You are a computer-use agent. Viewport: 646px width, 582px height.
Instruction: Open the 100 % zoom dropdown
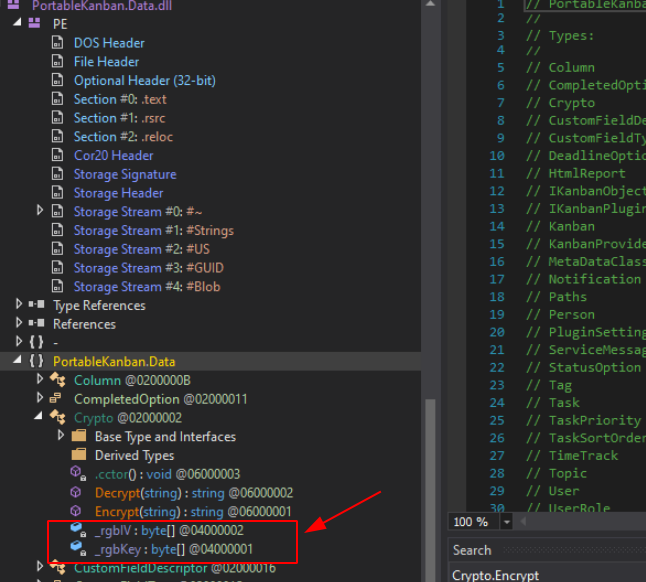coord(507,522)
